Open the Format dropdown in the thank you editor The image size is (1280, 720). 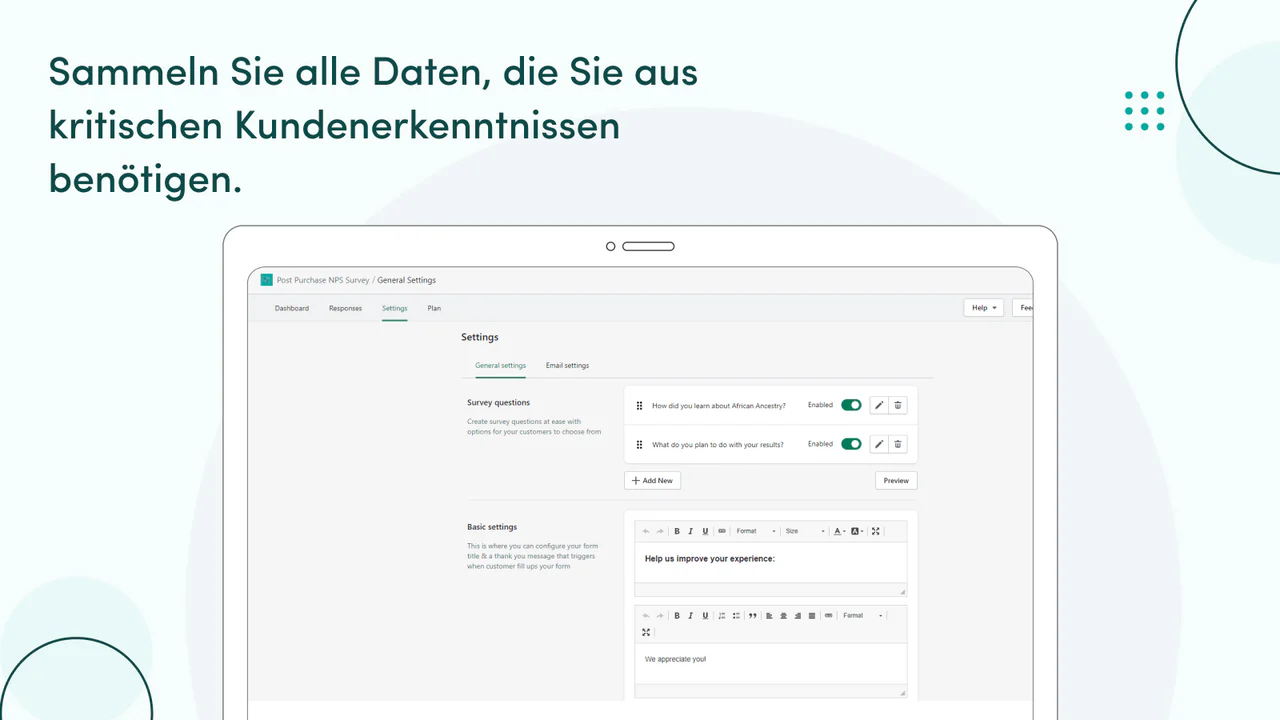863,616
